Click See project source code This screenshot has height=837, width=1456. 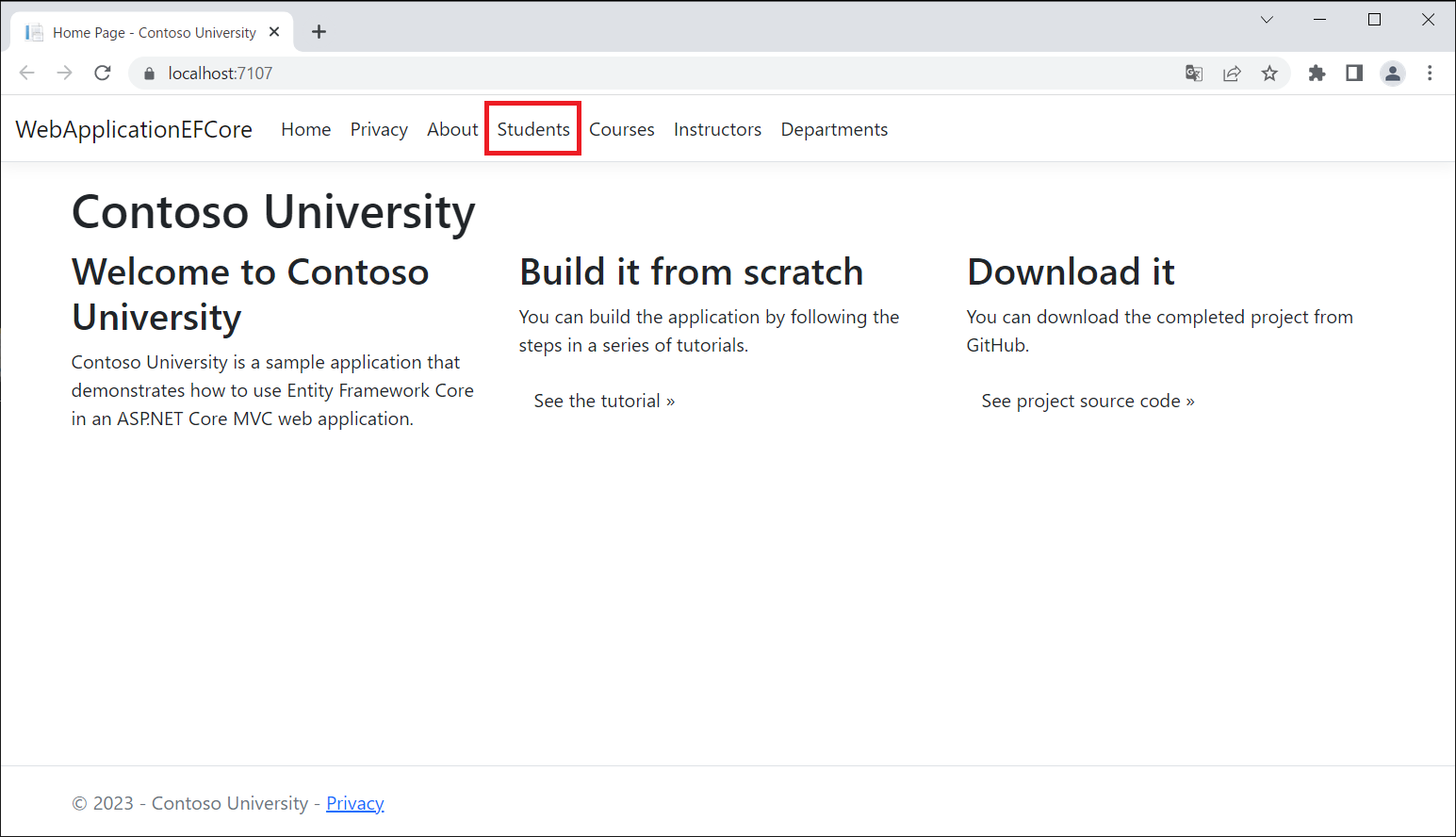coord(1088,402)
